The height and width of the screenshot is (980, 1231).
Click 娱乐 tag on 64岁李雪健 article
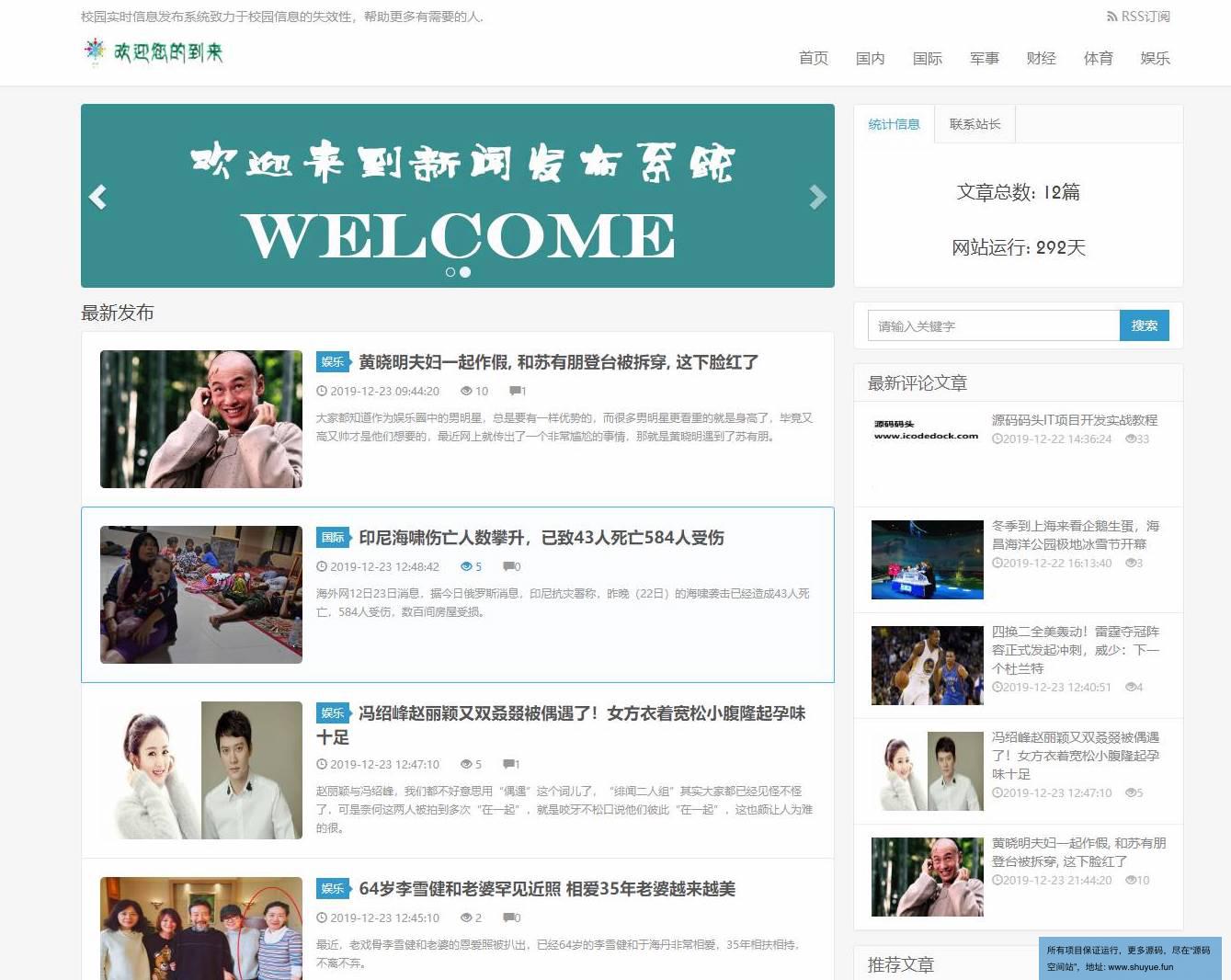tap(333, 889)
